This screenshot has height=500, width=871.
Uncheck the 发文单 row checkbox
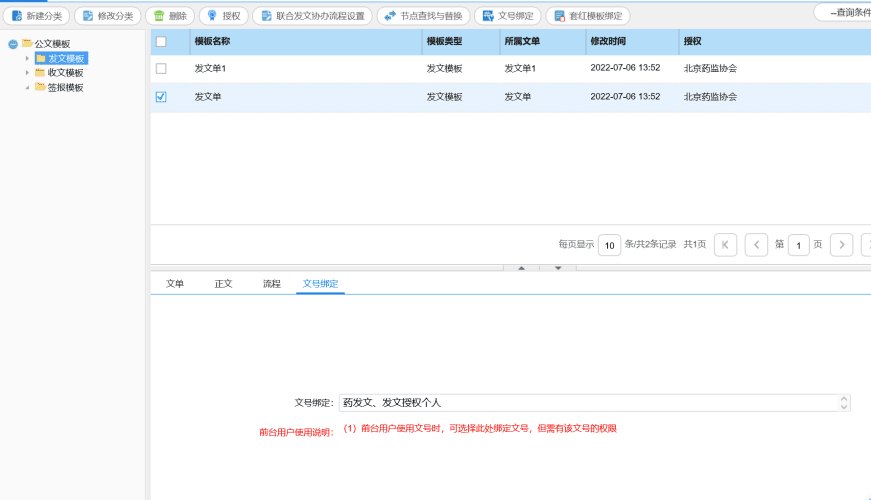161,97
